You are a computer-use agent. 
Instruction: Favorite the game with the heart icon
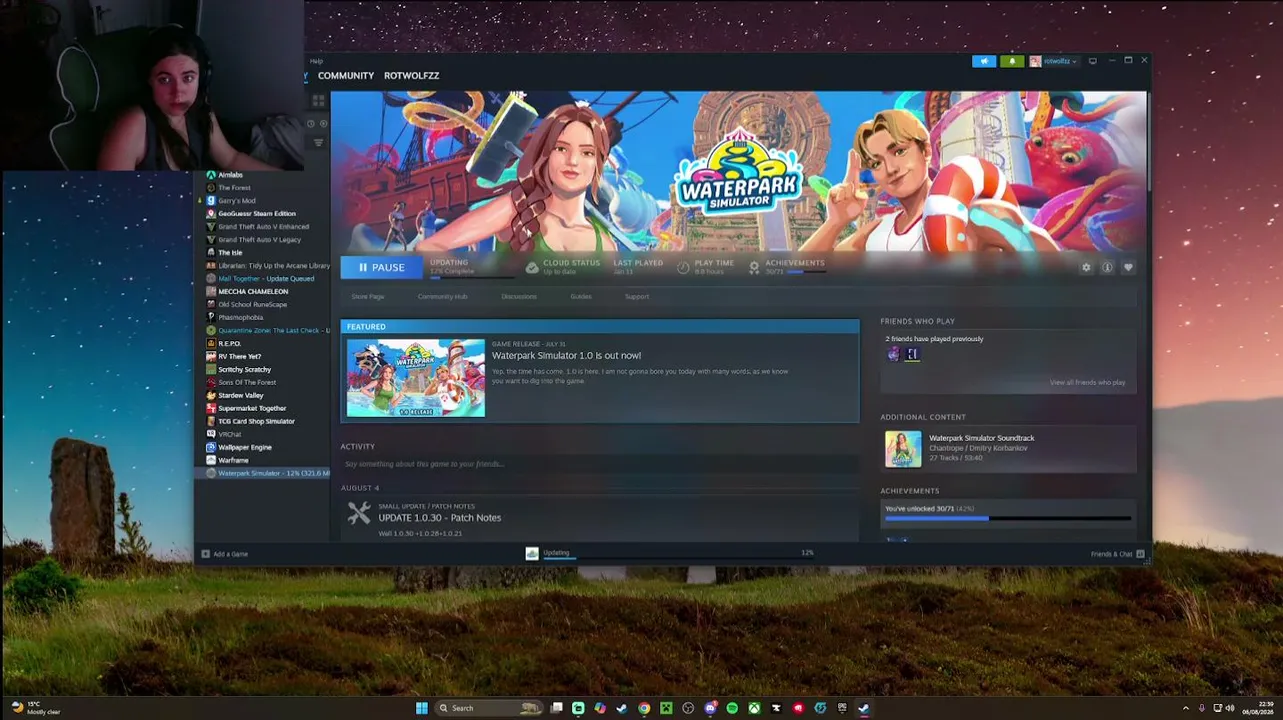1128,267
